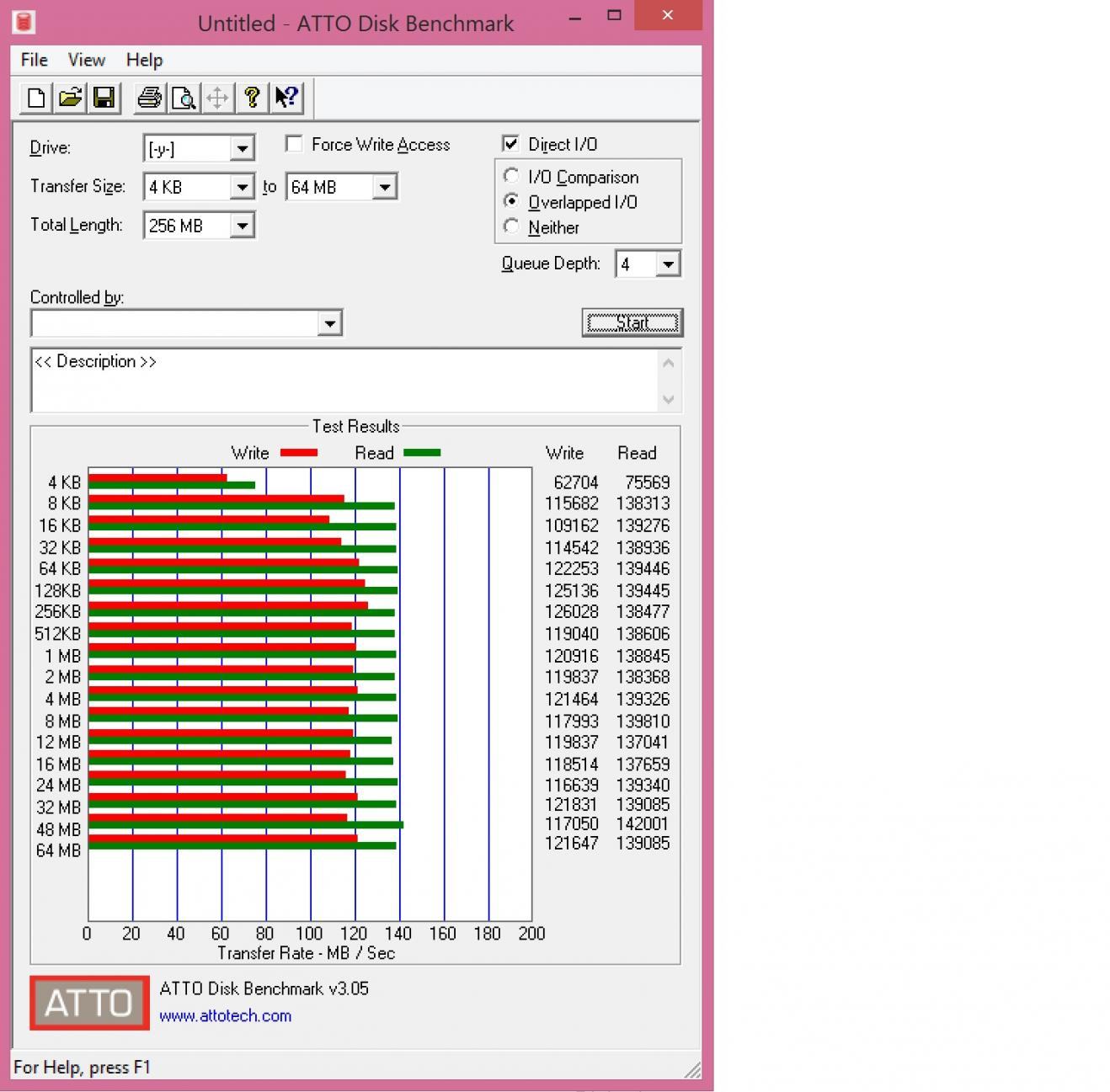Click inside the Description text box
This screenshot has height=1092, width=1110.
coord(344,381)
